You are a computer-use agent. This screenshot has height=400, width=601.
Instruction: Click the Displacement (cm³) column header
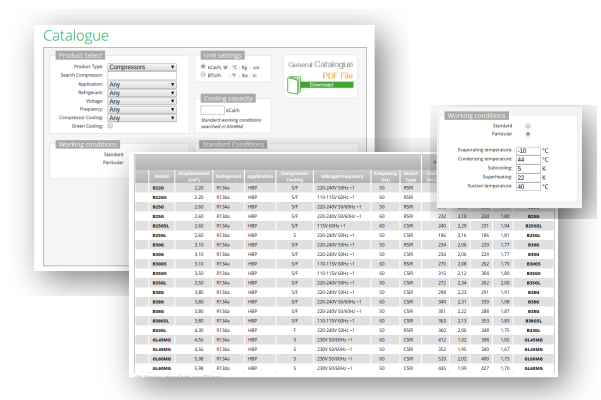point(194,176)
